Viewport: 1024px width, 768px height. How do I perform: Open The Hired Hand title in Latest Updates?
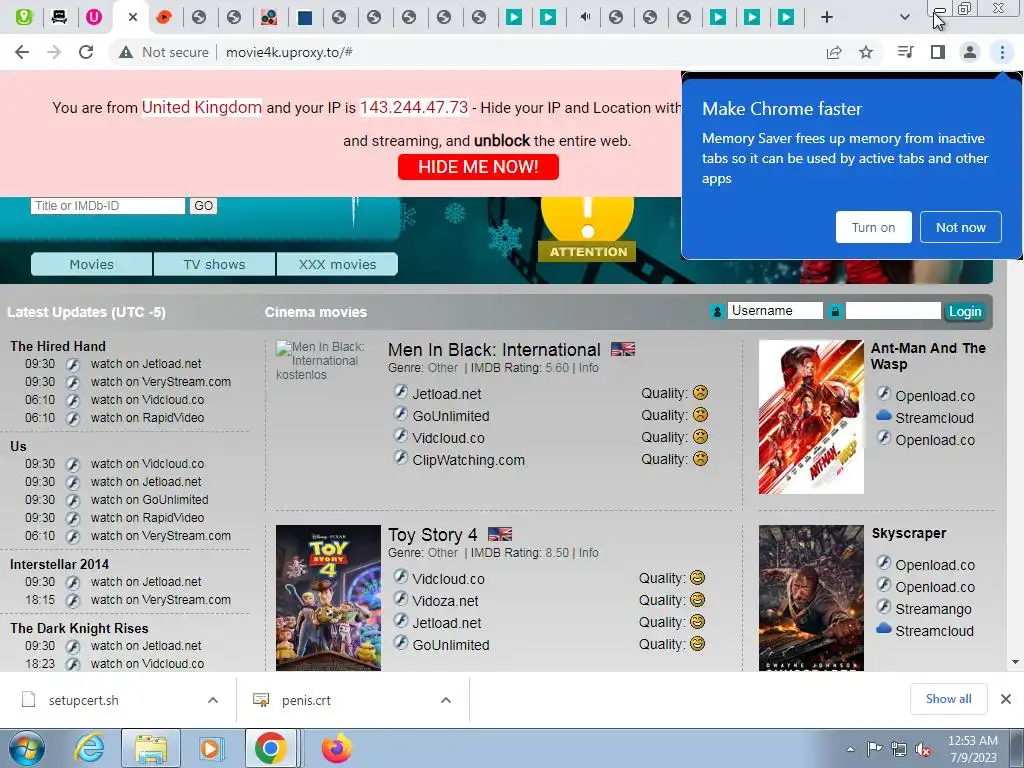(x=57, y=346)
